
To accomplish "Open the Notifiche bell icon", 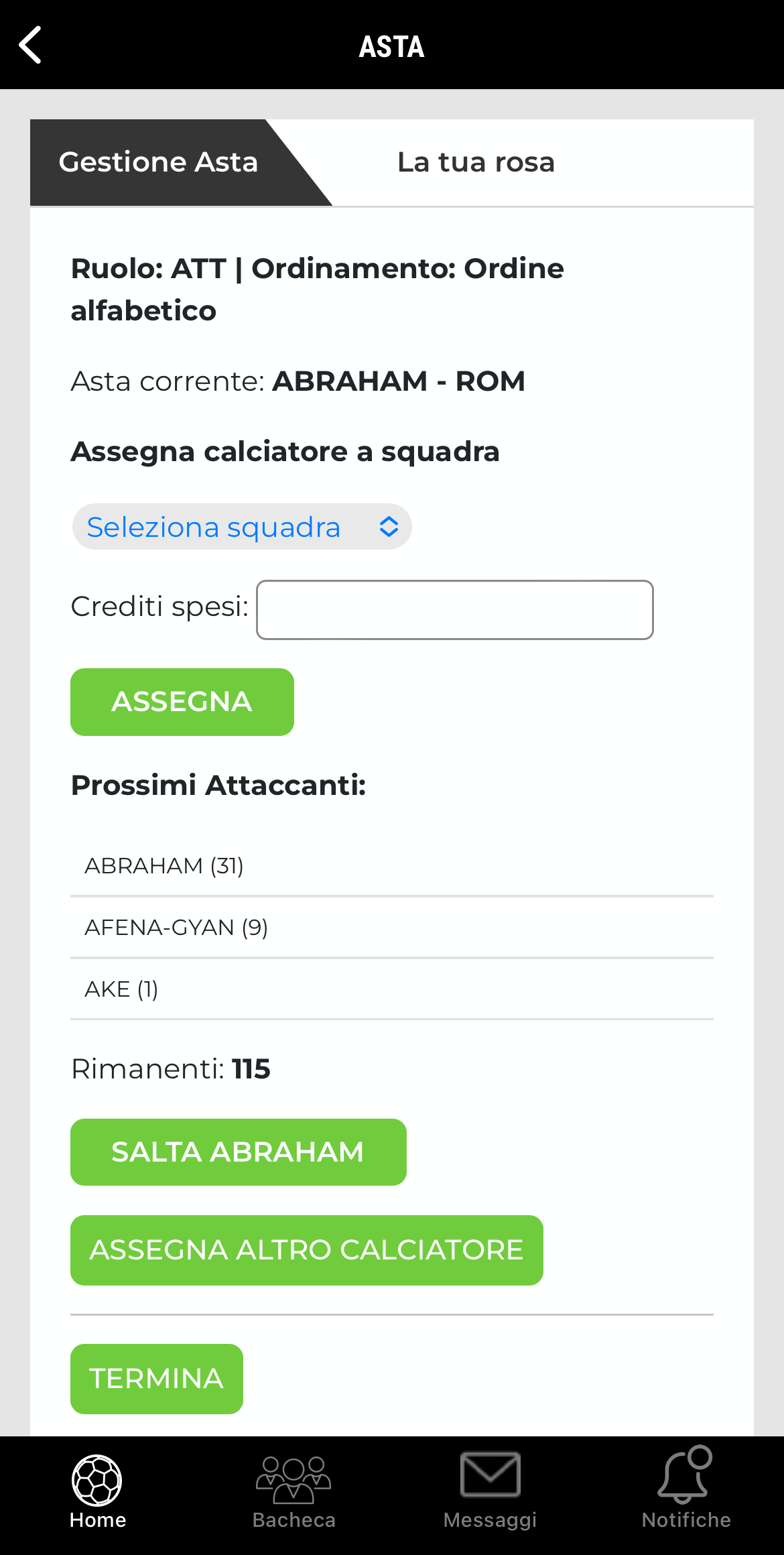I will pyautogui.click(x=685, y=1475).
